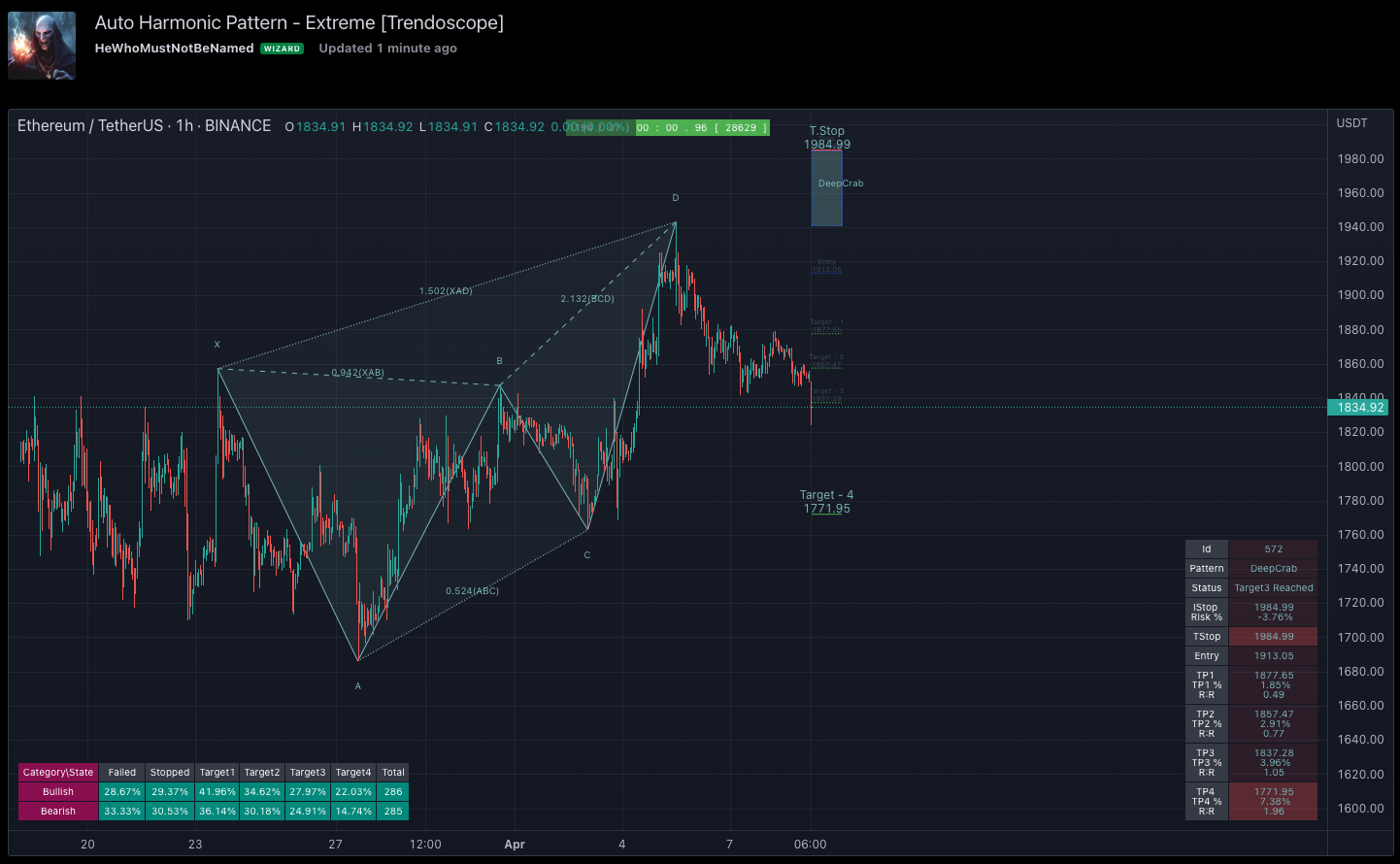
Task: Click the 'Stopped' column header
Action: point(170,773)
